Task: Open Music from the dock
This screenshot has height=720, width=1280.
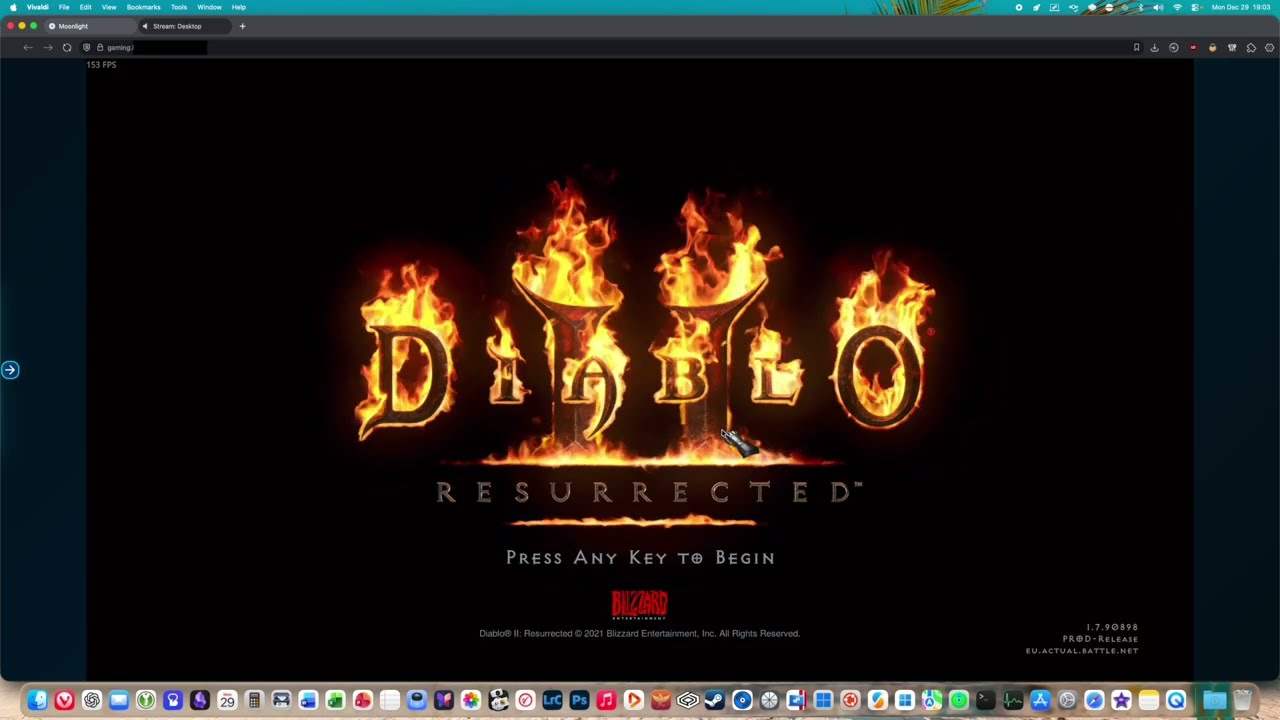Action: pos(605,701)
